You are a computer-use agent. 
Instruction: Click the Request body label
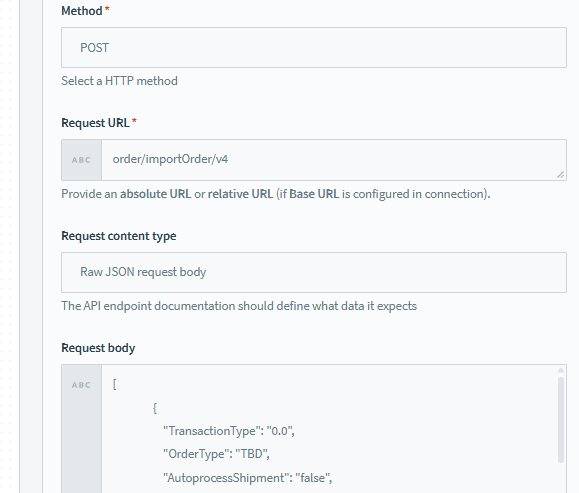98,348
